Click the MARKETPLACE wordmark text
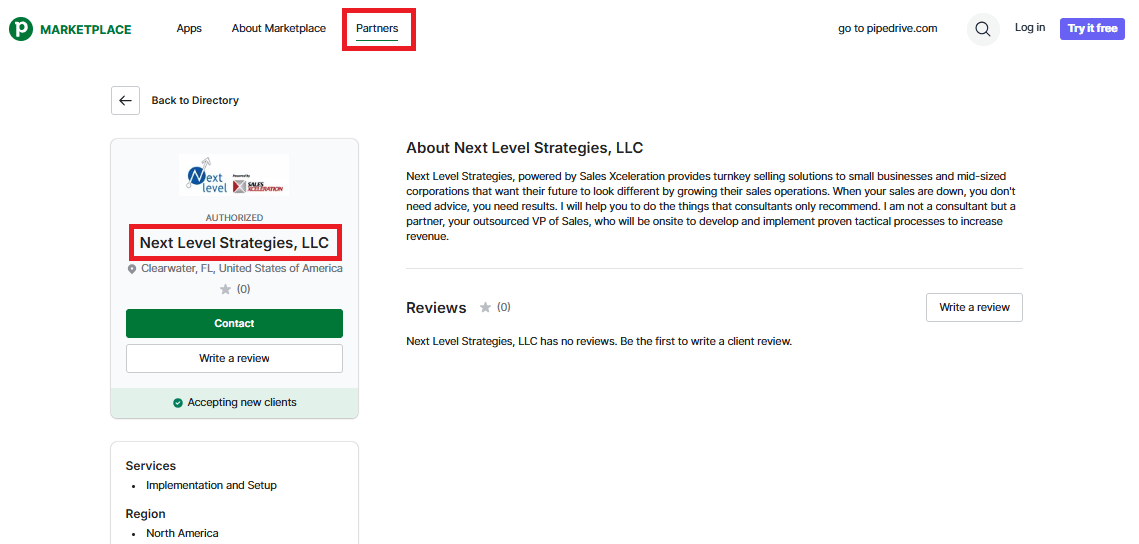Screen dimensions: 1139x544 pyautogui.click(x=86, y=30)
